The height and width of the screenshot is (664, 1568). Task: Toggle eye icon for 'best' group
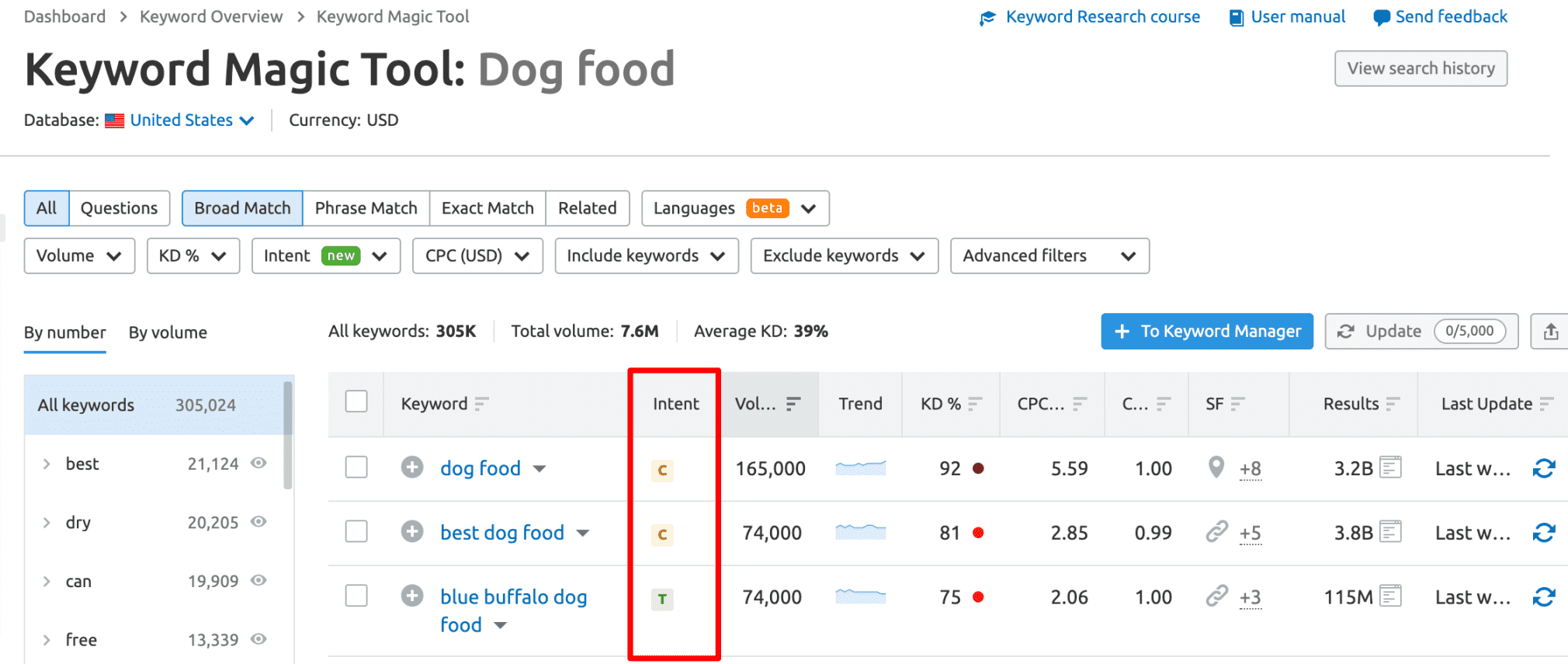(258, 463)
